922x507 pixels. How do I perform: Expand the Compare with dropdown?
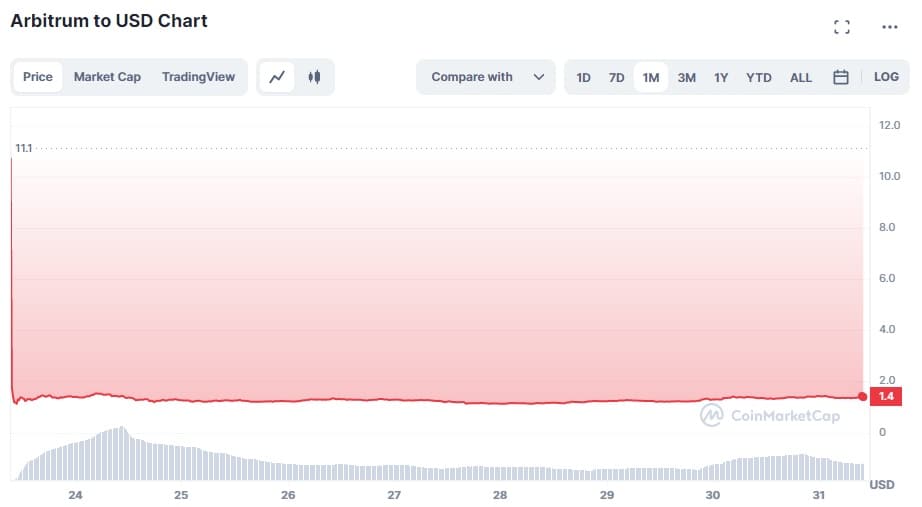pyautogui.click(x=485, y=77)
